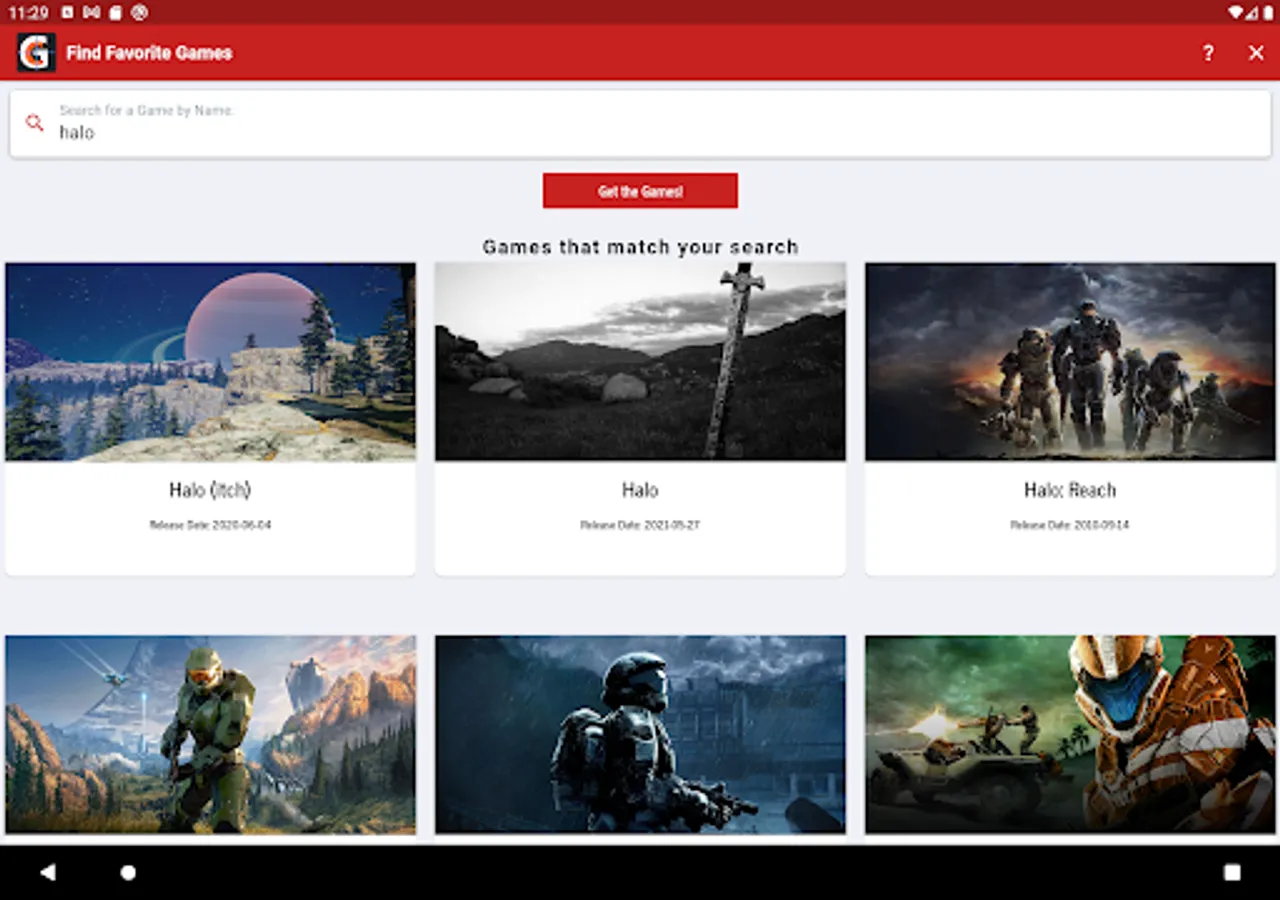The width and height of the screenshot is (1280, 900).
Task: Click Games that match your search heading
Action: [640, 247]
